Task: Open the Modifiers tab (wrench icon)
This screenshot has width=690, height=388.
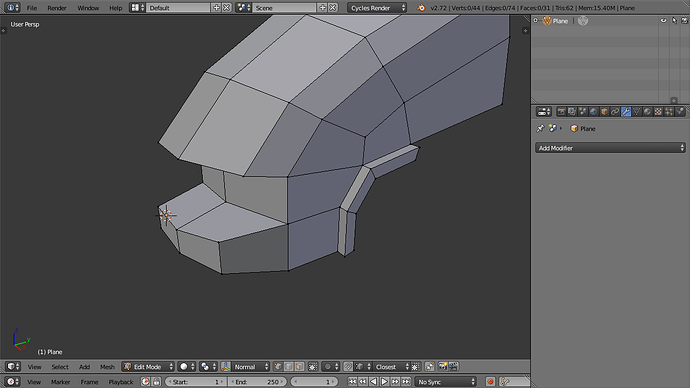Action: coord(626,112)
